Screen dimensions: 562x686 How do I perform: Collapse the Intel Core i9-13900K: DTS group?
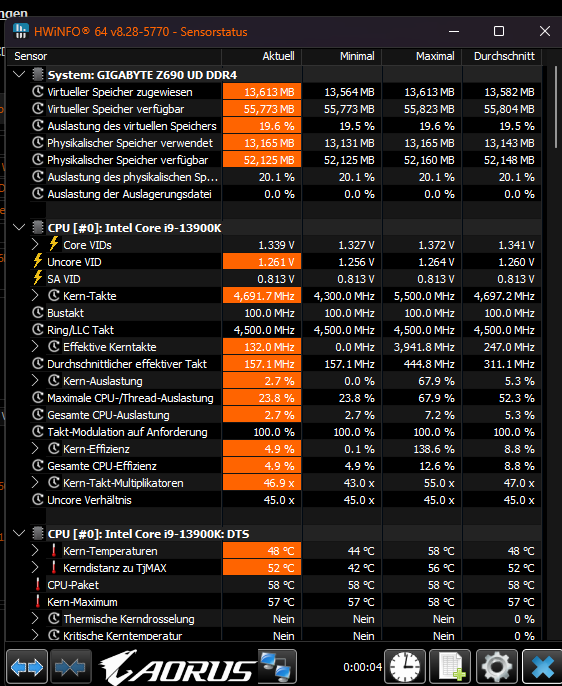point(19,533)
